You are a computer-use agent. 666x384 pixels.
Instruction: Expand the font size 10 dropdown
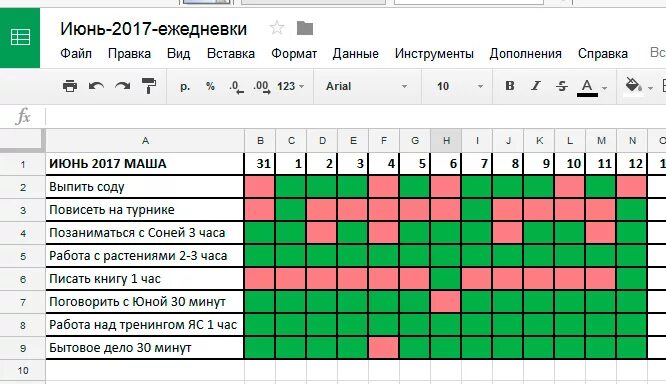pos(460,86)
